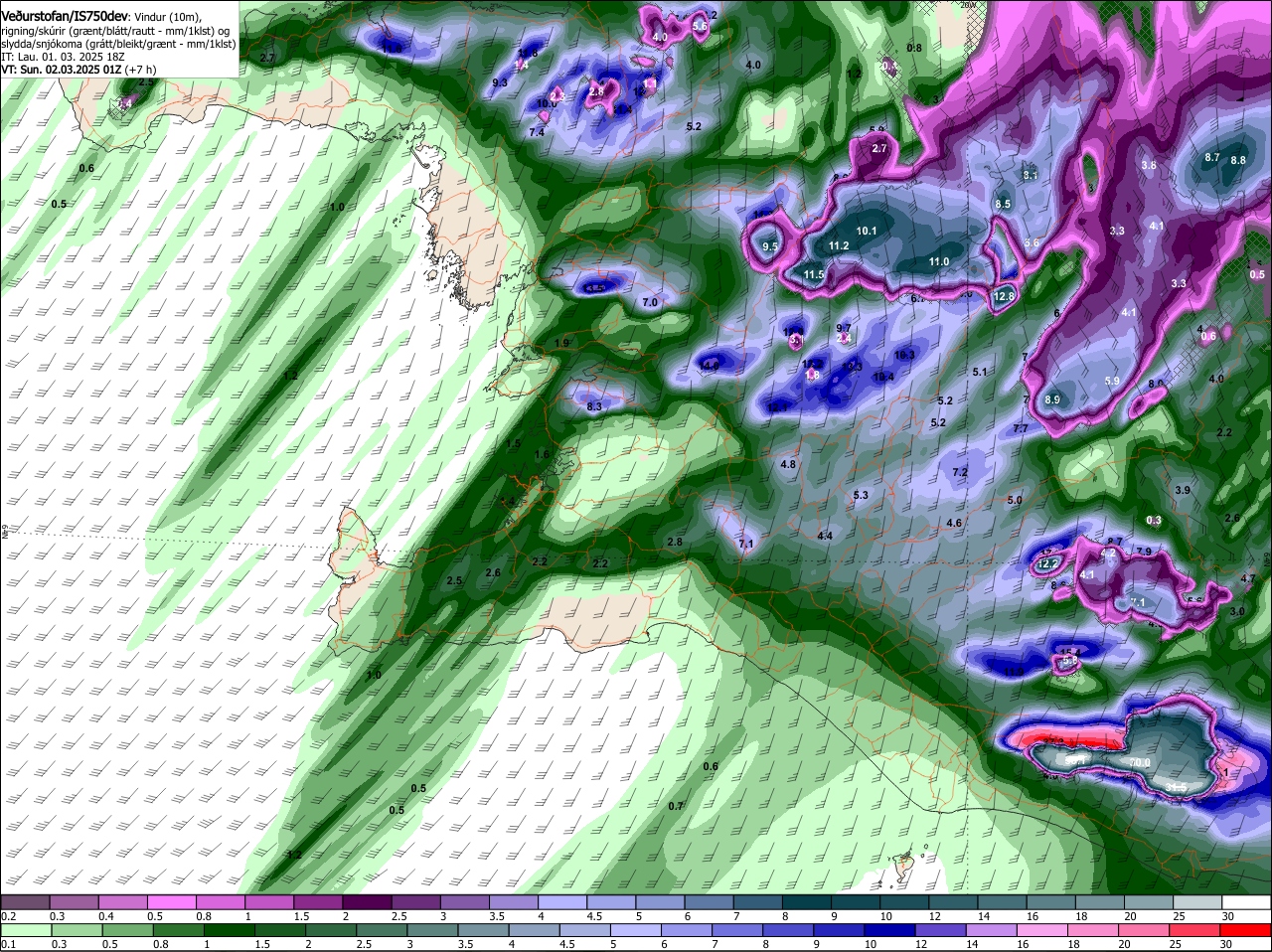
Task: Click the 10.1 precipitation value on the map
Action: point(867,231)
